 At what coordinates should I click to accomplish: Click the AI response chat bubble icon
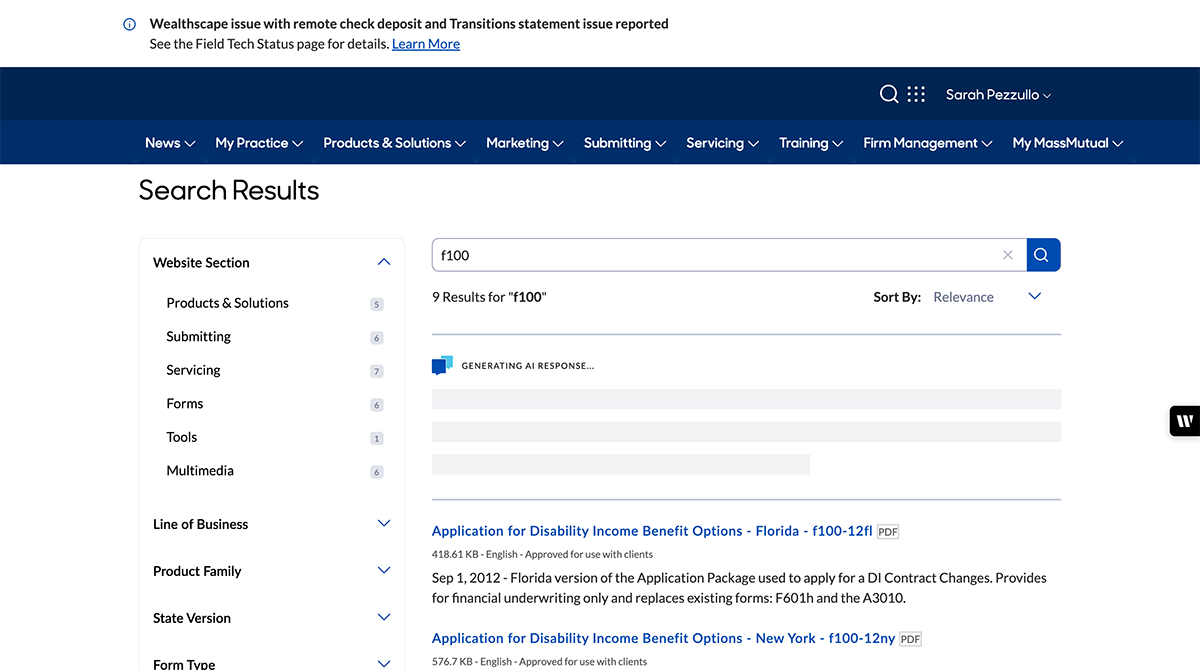pyautogui.click(x=442, y=366)
